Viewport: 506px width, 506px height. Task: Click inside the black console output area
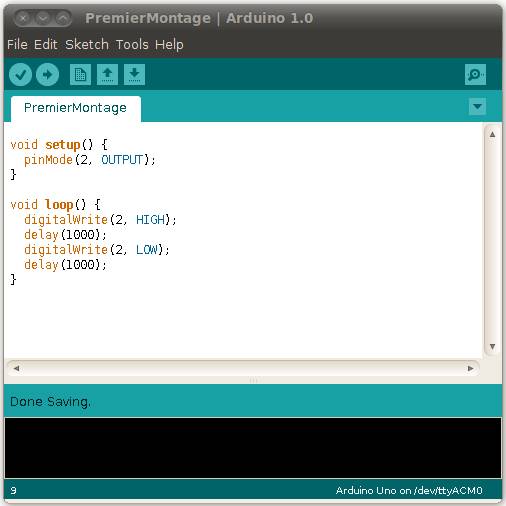coord(253,448)
